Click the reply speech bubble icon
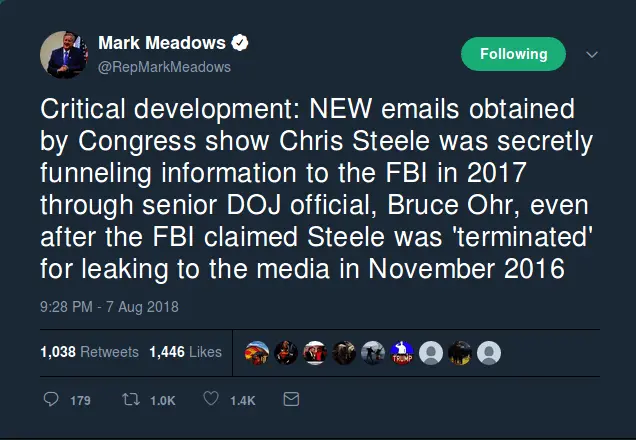Screen dimensions: 636x440 [52, 400]
